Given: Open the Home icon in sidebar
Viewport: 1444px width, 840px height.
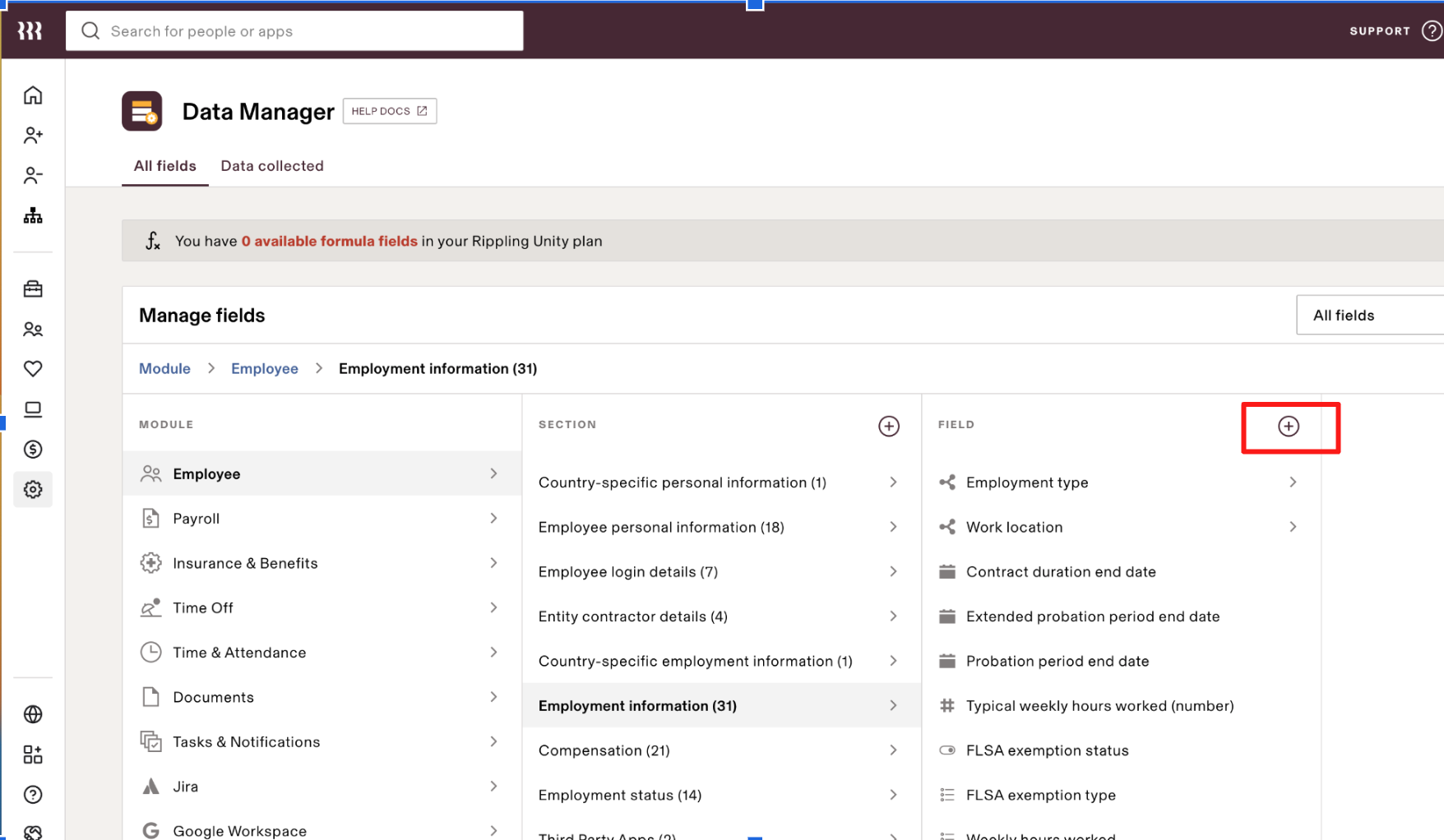Looking at the screenshot, I should pyautogui.click(x=33, y=95).
